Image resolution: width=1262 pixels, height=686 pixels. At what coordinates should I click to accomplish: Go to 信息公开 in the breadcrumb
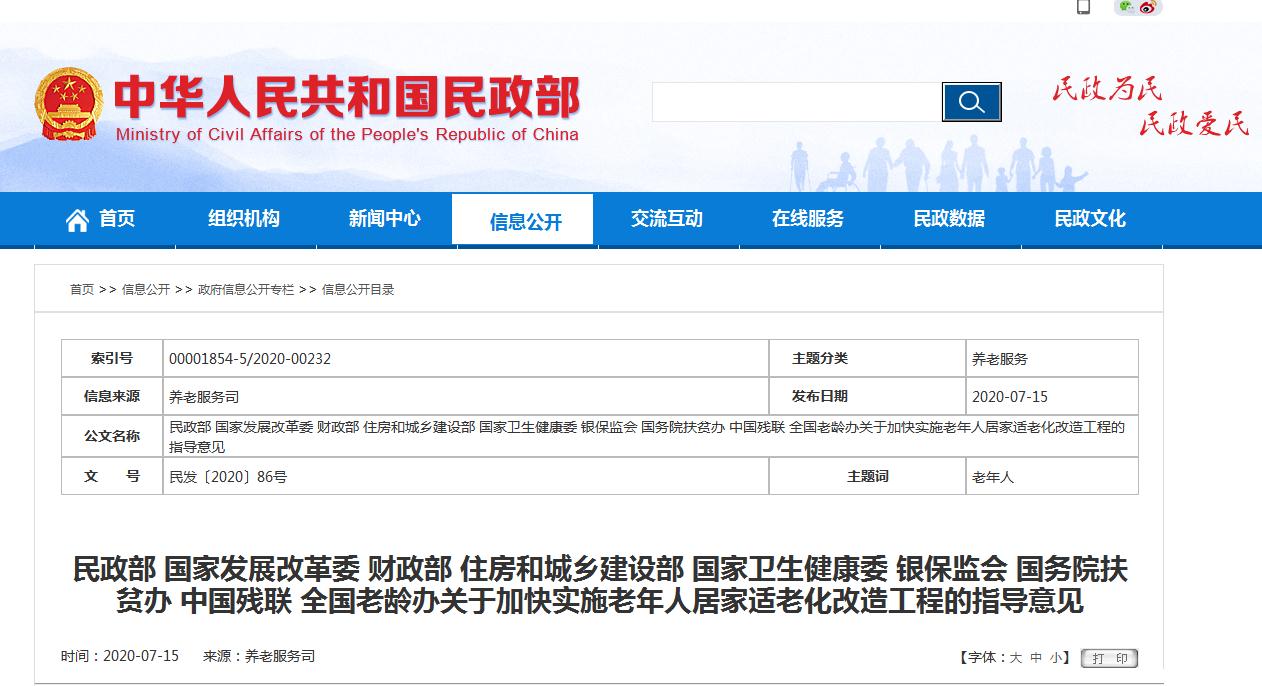[146, 290]
